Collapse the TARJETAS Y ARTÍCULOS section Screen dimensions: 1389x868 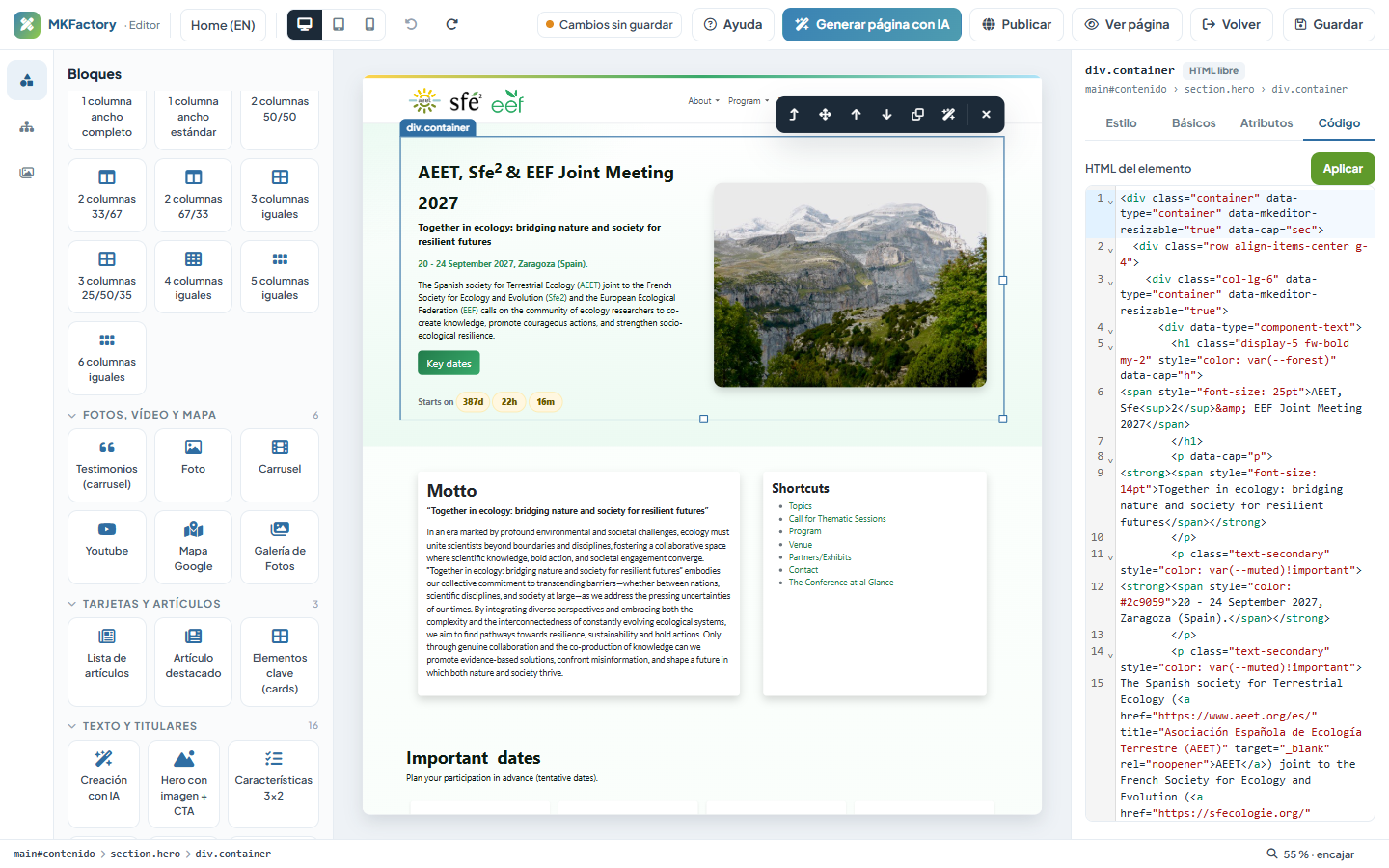tap(72, 604)
